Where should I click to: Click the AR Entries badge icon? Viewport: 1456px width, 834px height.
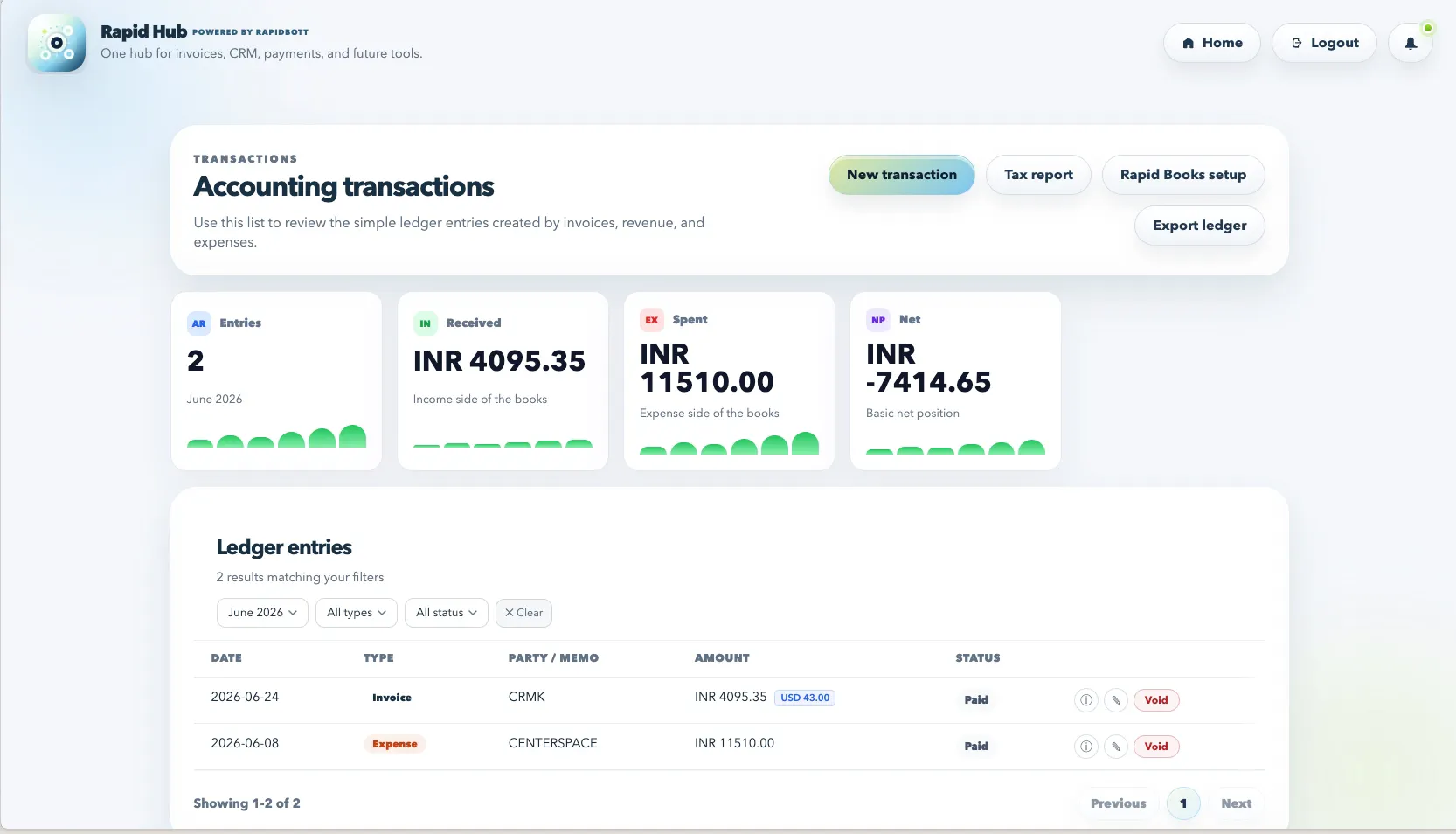click(199, 323)
